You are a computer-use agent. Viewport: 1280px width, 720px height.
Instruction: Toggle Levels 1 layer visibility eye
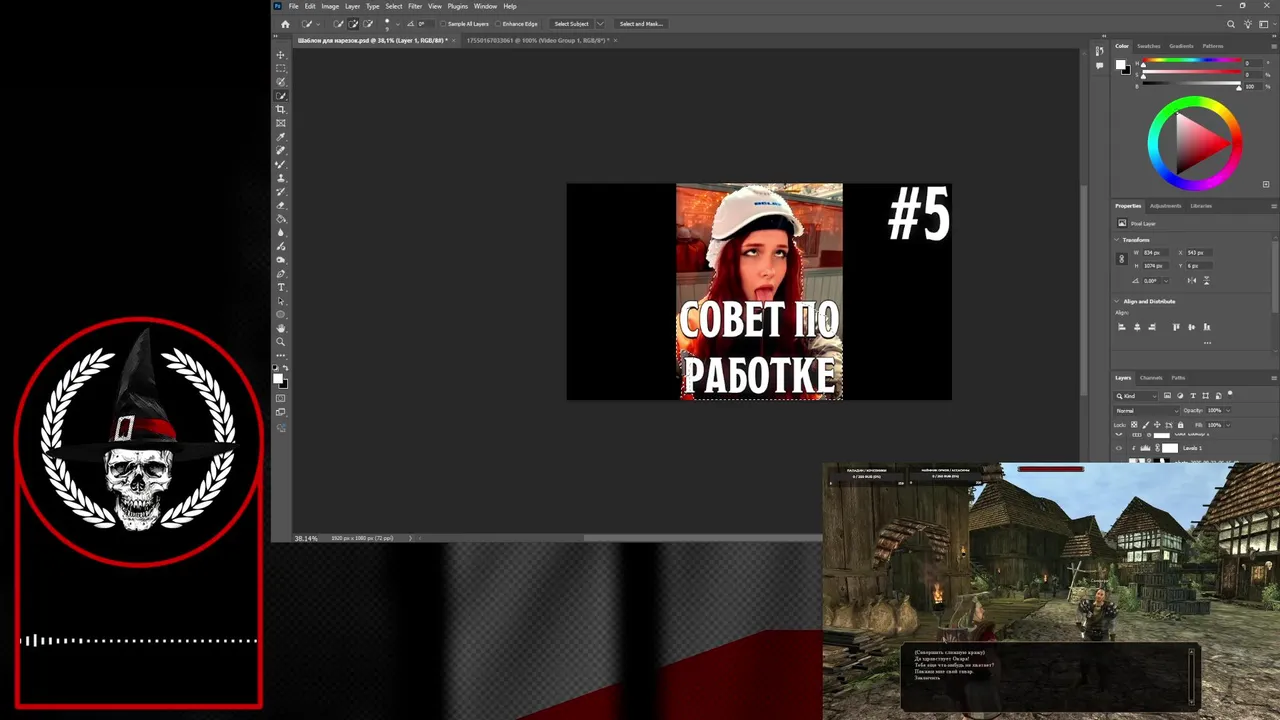1119,448
